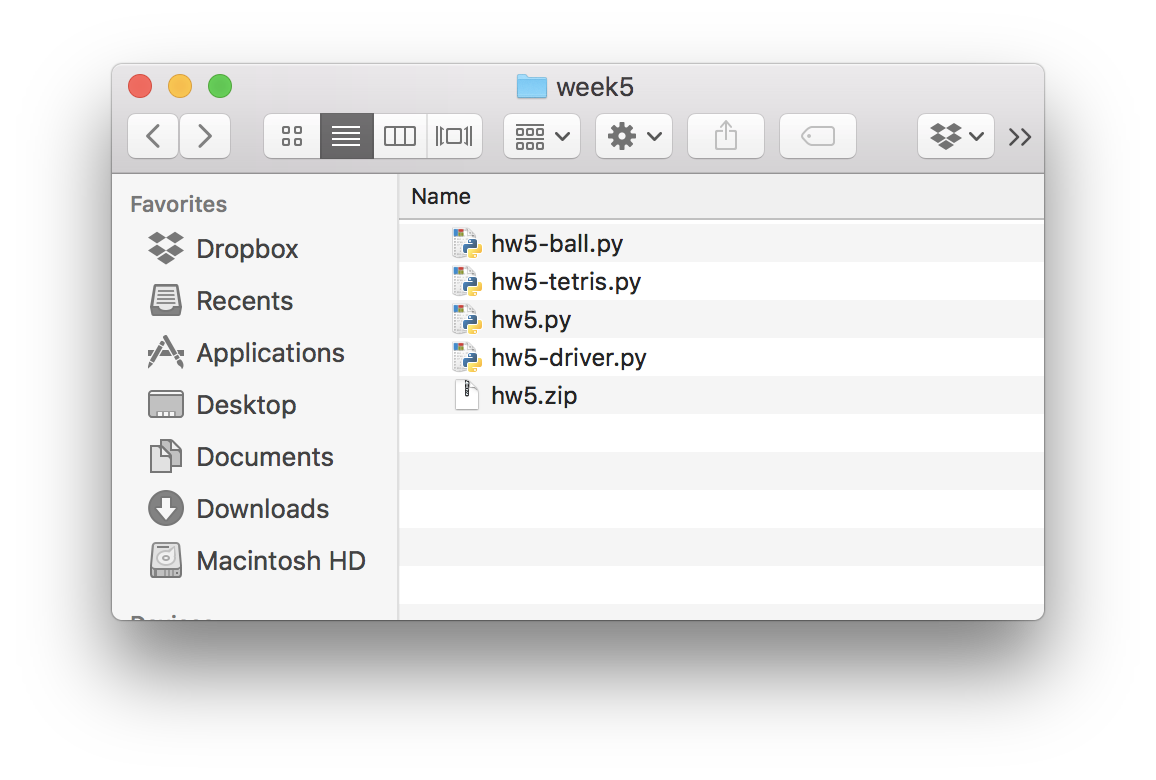Viewport: 1156px width, 780px height.
Task: Click the Applications sidebar icon
Action: pos(166,352)
